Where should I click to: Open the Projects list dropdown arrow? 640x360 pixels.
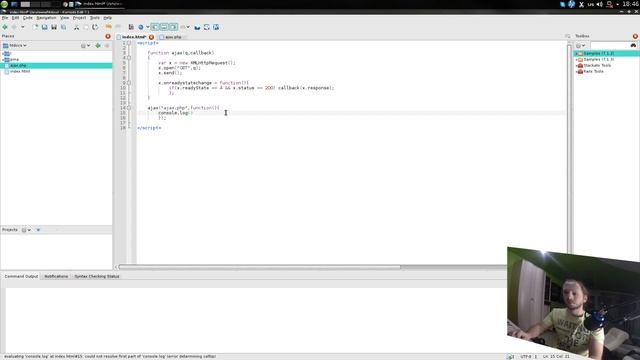(38, 230)
